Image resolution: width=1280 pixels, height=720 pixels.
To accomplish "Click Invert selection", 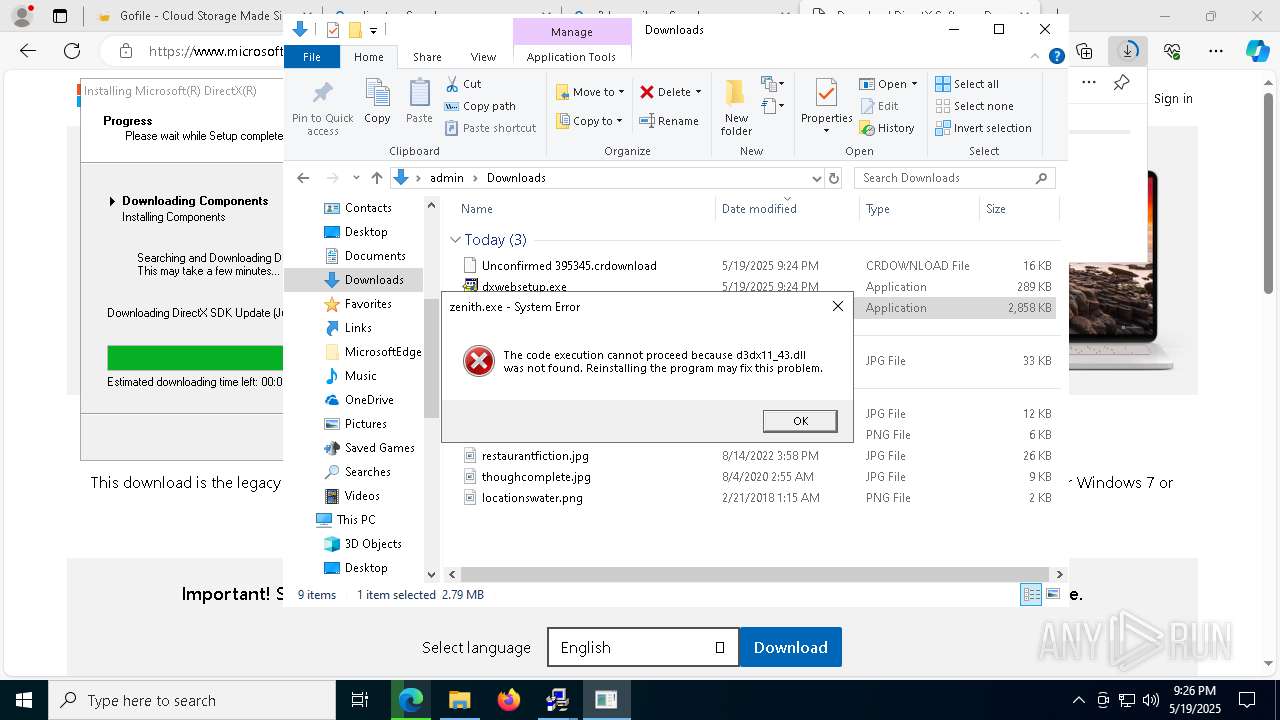I will [983, 128].
